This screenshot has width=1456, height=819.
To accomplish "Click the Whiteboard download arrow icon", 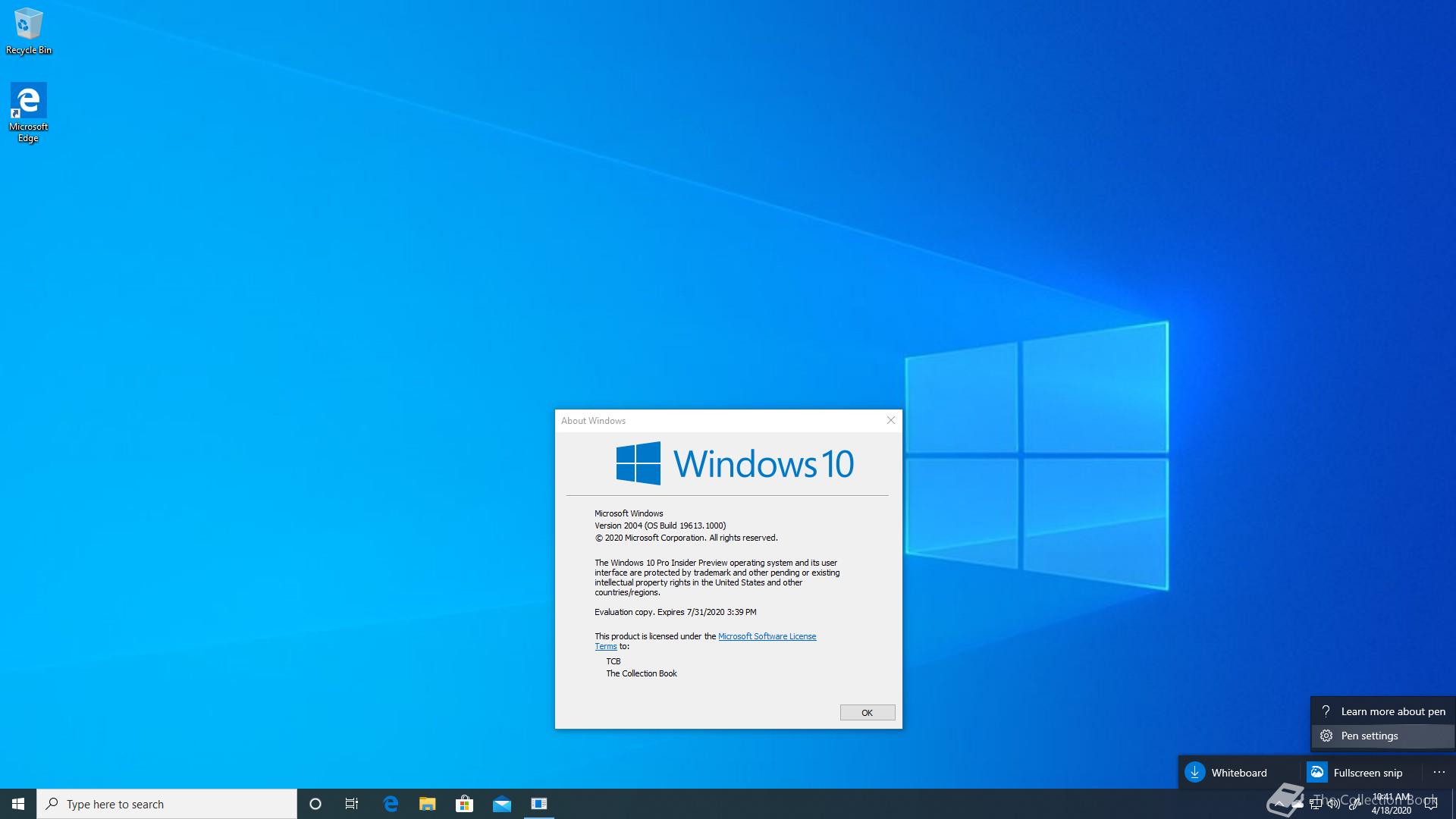I will (1195, 773).
